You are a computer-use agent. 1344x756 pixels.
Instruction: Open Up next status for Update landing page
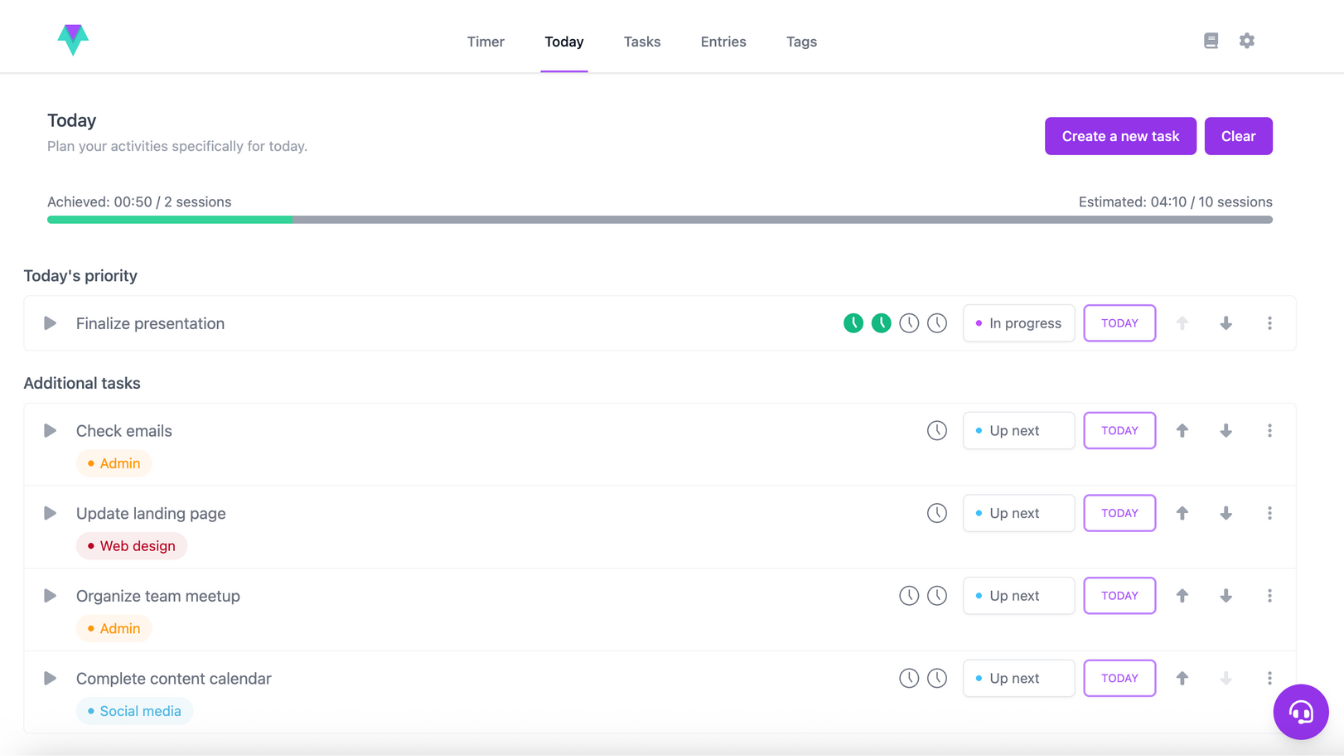1018,513
